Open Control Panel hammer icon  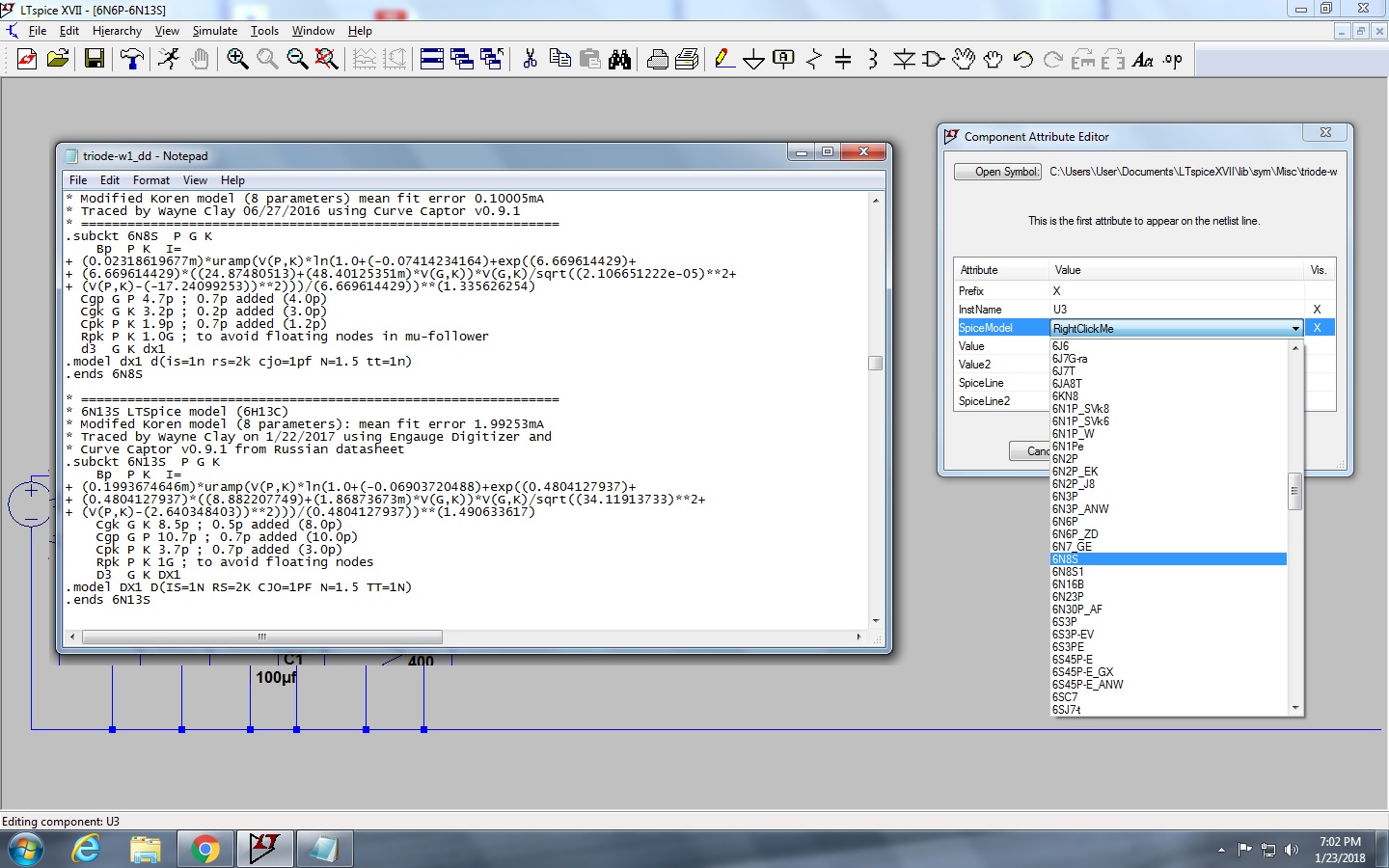132,60
